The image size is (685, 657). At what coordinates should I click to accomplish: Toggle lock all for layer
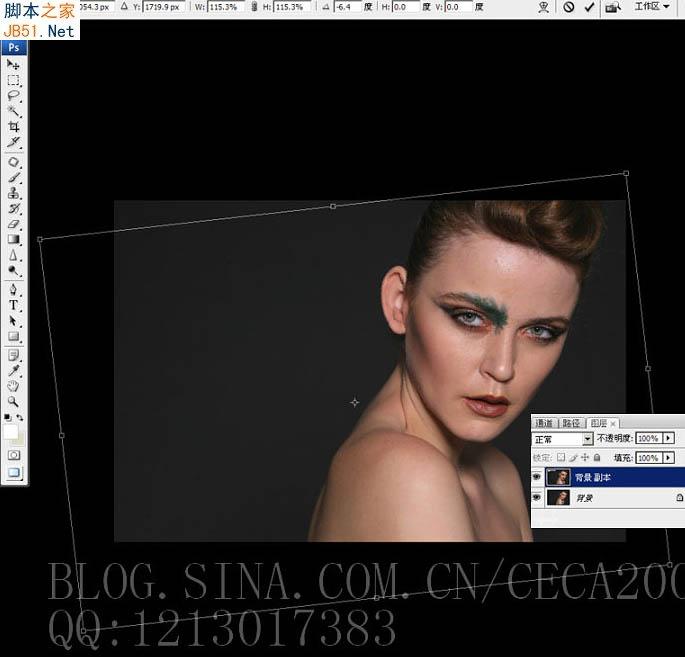pyautogui.click(x=597, y=457)
